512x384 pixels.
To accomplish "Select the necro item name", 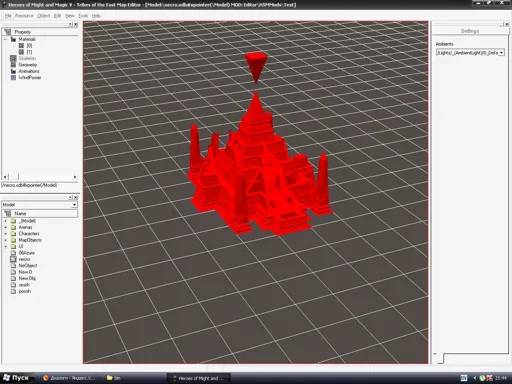I will pos(24,259).
